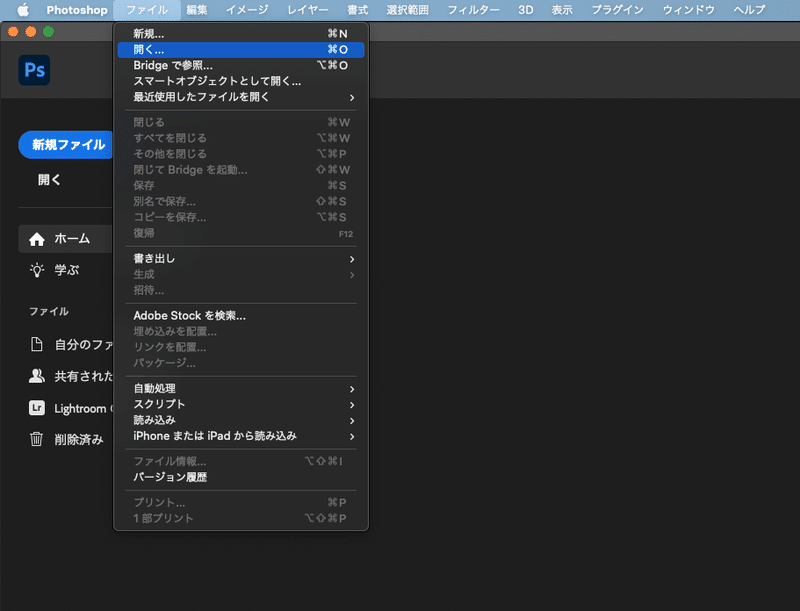
Task: Click the Home house icon in sidebar
Action: 37,239
